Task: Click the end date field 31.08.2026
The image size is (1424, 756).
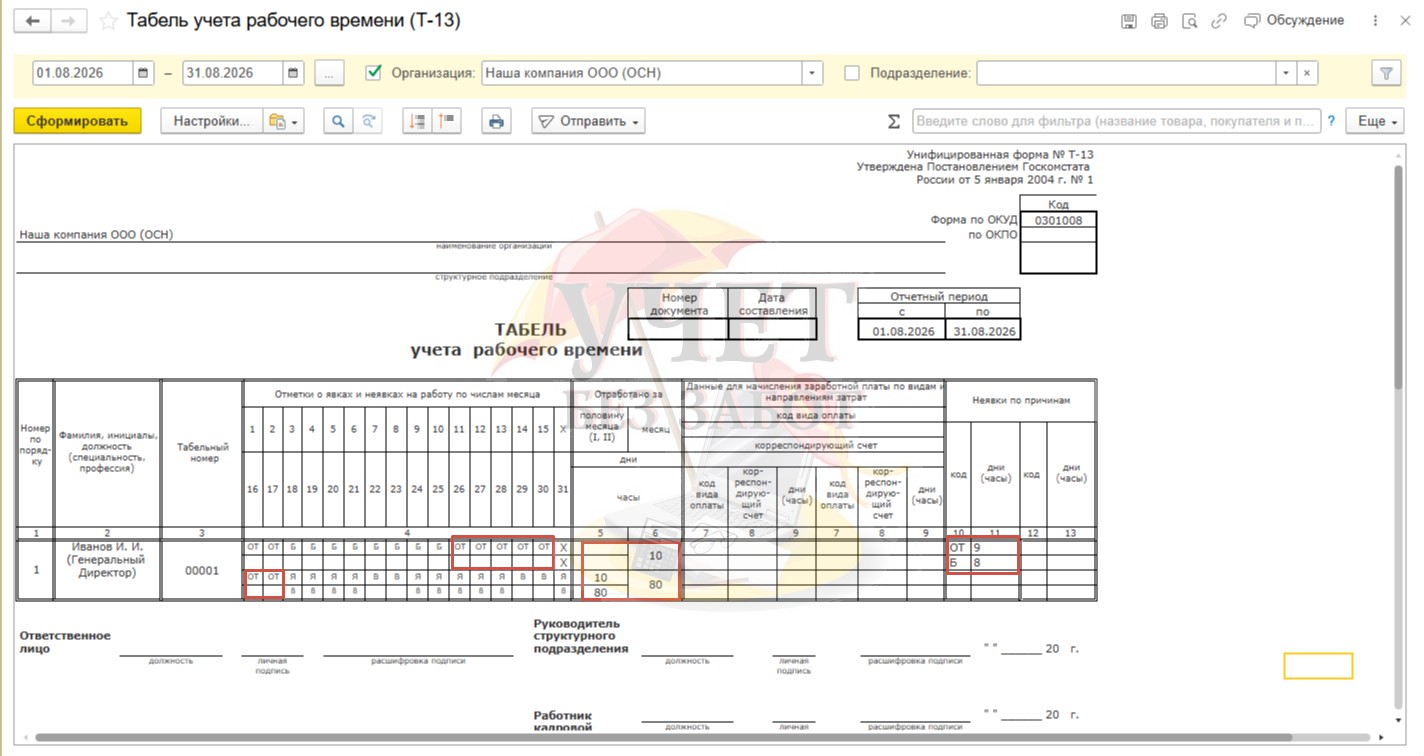Action: coord(233,73)
